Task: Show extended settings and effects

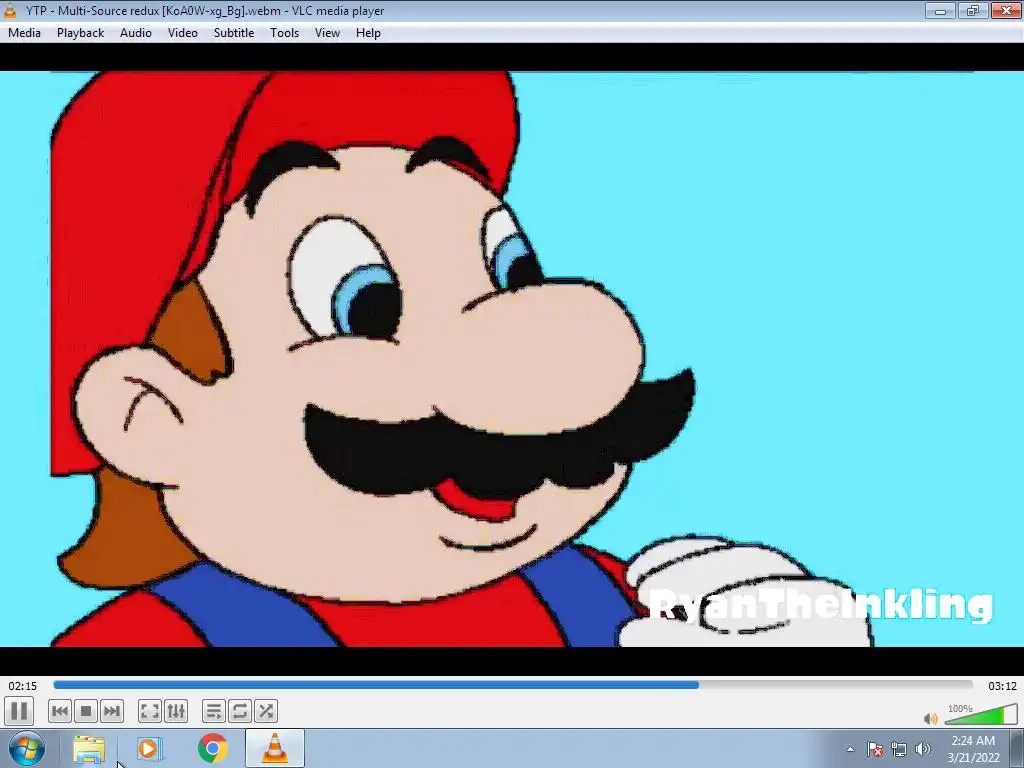Action: click(x=176, y=711)
